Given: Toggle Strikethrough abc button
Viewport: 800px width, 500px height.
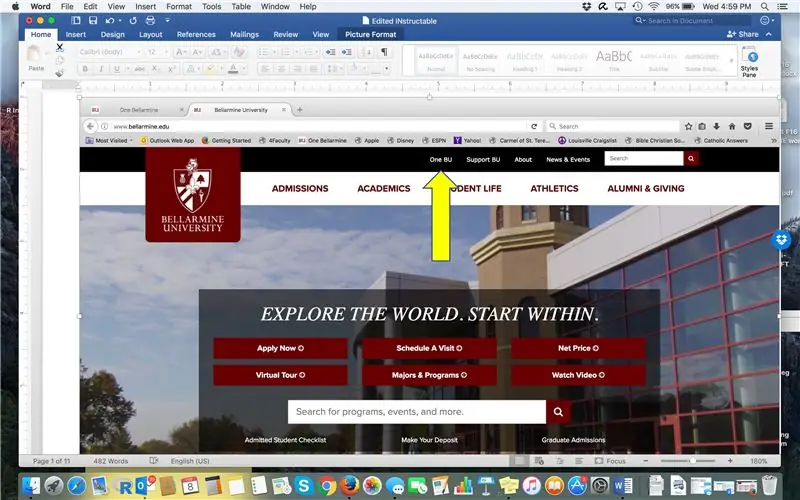Looking at the screenshot, I should click(139, 68).
